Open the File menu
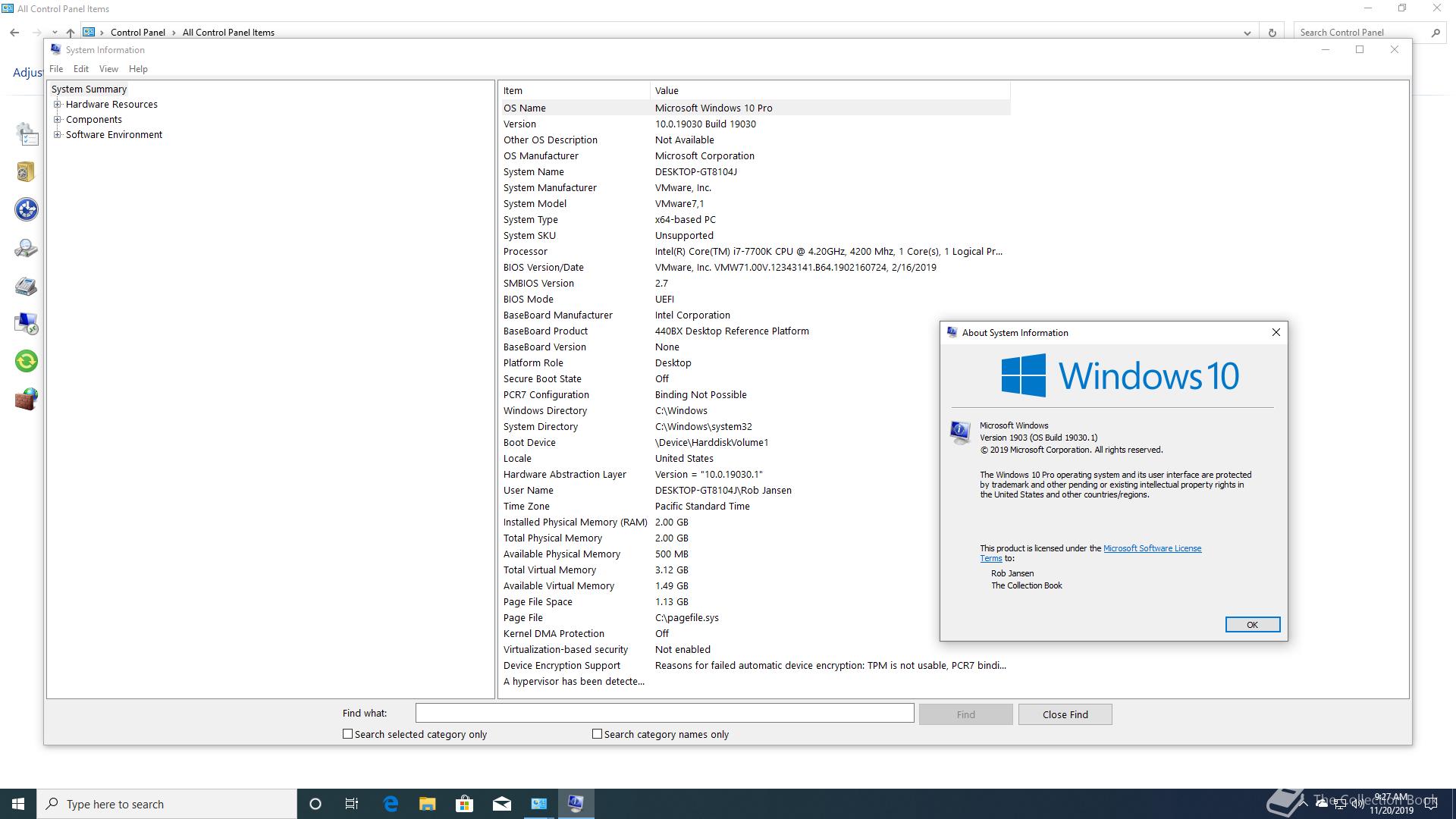Screen dimensions: 1456x819 pos(56,69)
